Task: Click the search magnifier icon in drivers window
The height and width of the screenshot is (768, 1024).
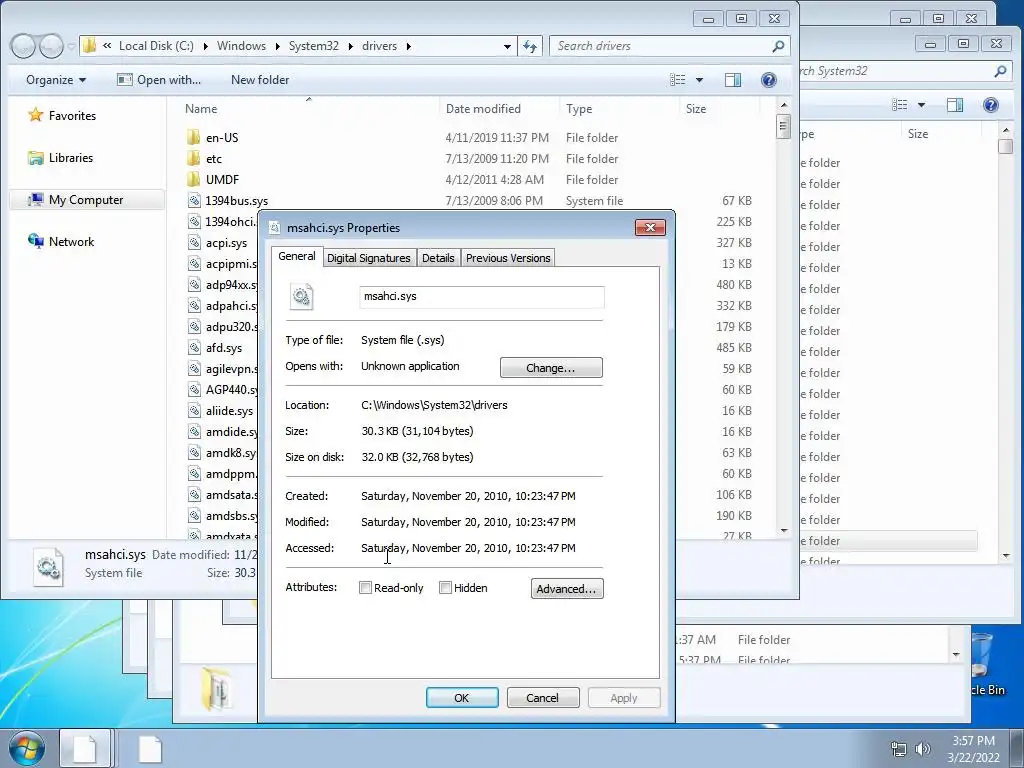Action: 778,46
